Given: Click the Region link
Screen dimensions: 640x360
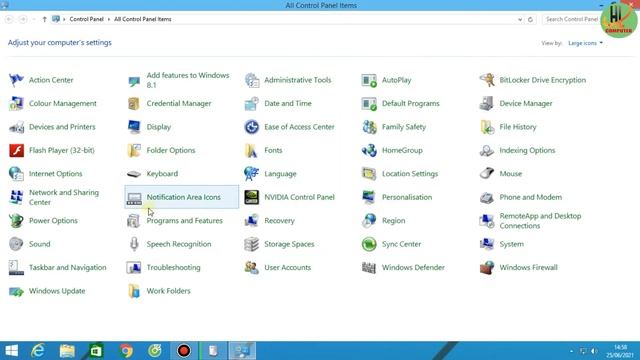Looking at the screenshot, I should click(393, 221).
